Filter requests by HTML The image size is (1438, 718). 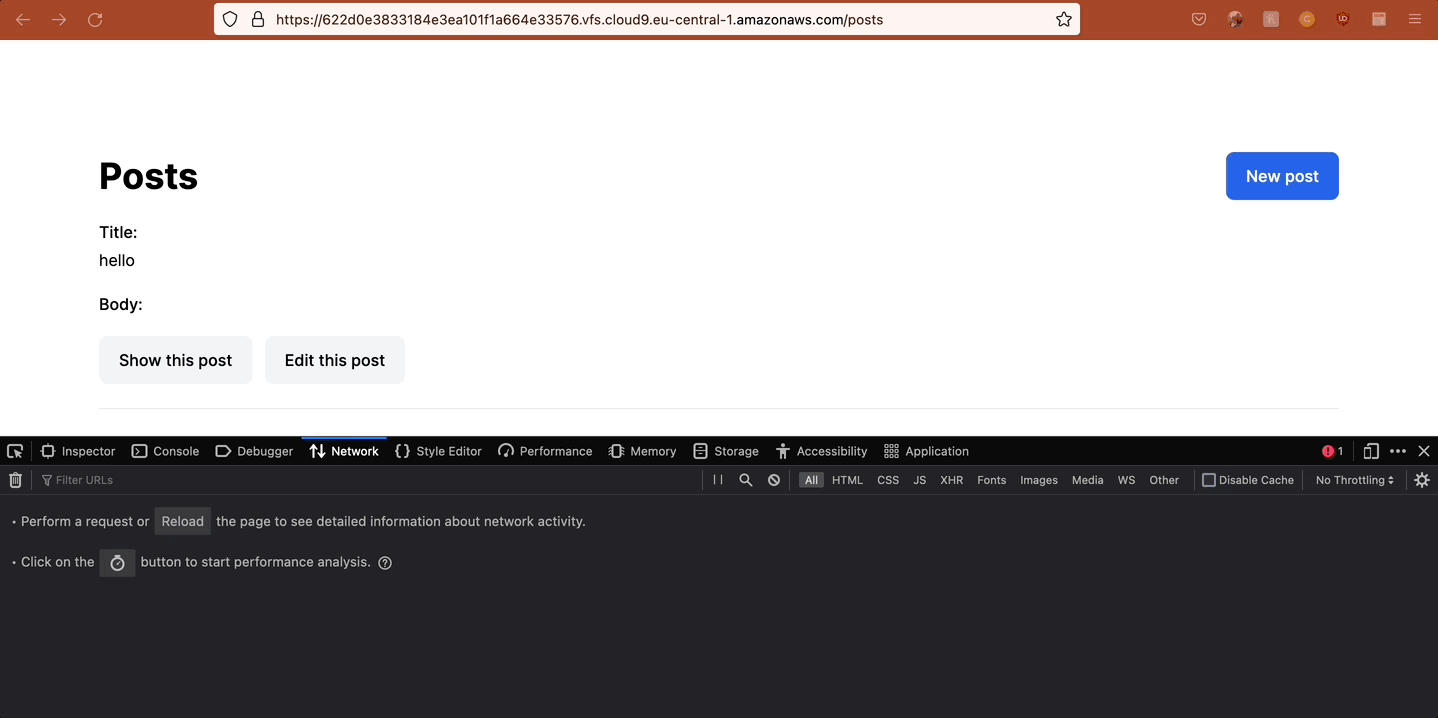pos(847,480)
